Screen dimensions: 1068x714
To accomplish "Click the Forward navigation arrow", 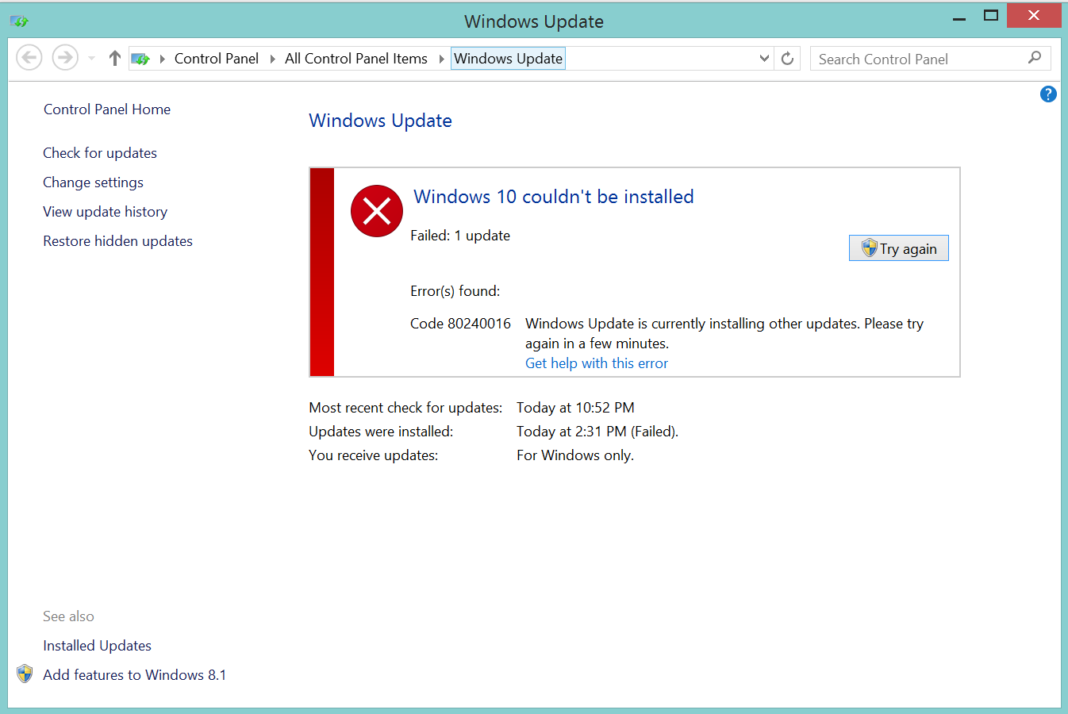I will tap(64, 57).
